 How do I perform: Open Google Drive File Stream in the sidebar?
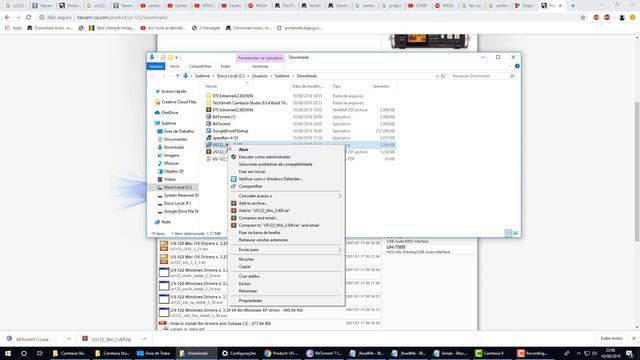tap(181, 212)
